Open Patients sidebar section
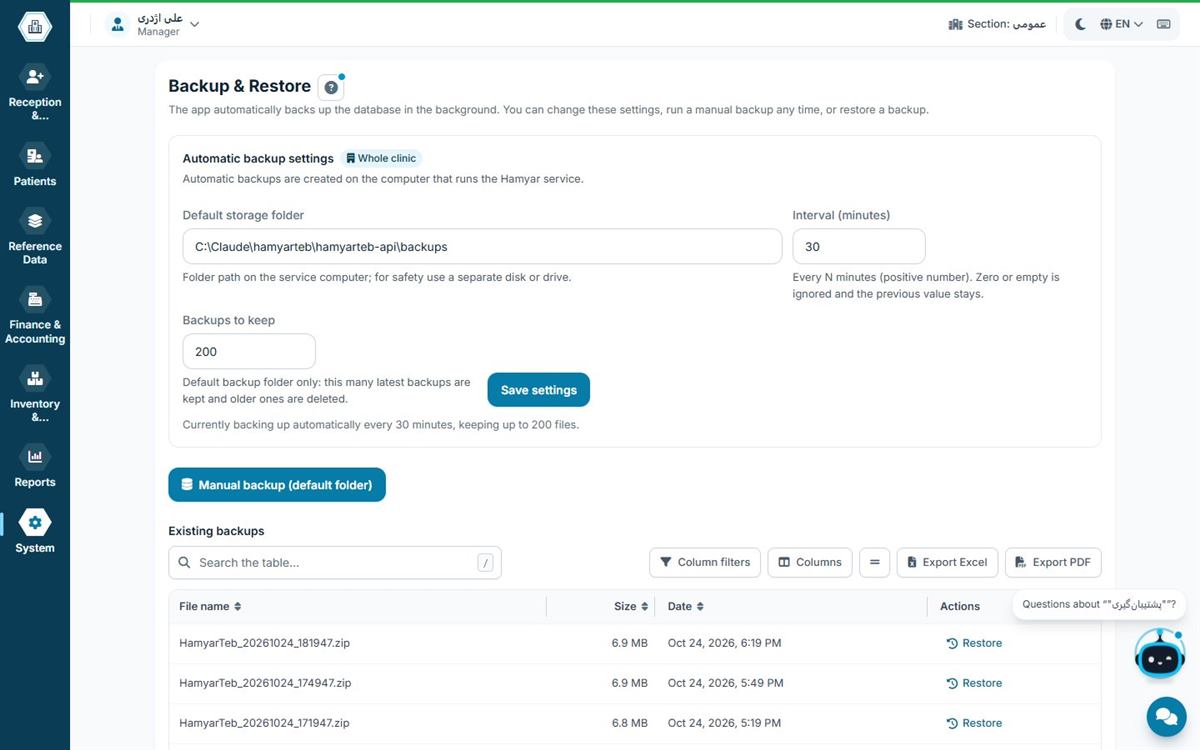Image resolution: width=1200 pixels, height=750 pixels. (x=35, y=165)
